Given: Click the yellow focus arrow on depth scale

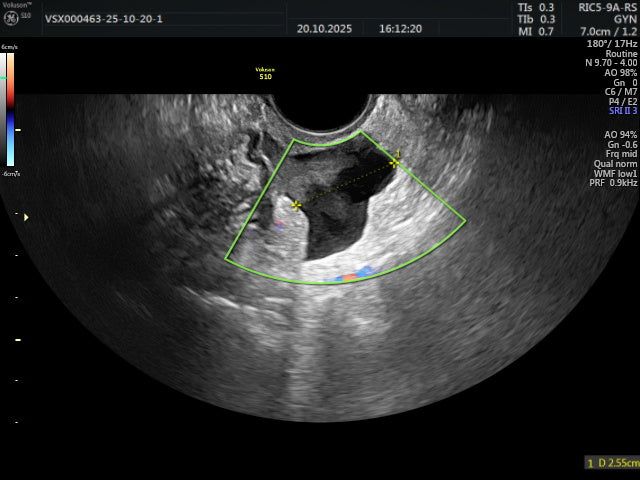Looking at the screenshot, I should click(26, 216).
